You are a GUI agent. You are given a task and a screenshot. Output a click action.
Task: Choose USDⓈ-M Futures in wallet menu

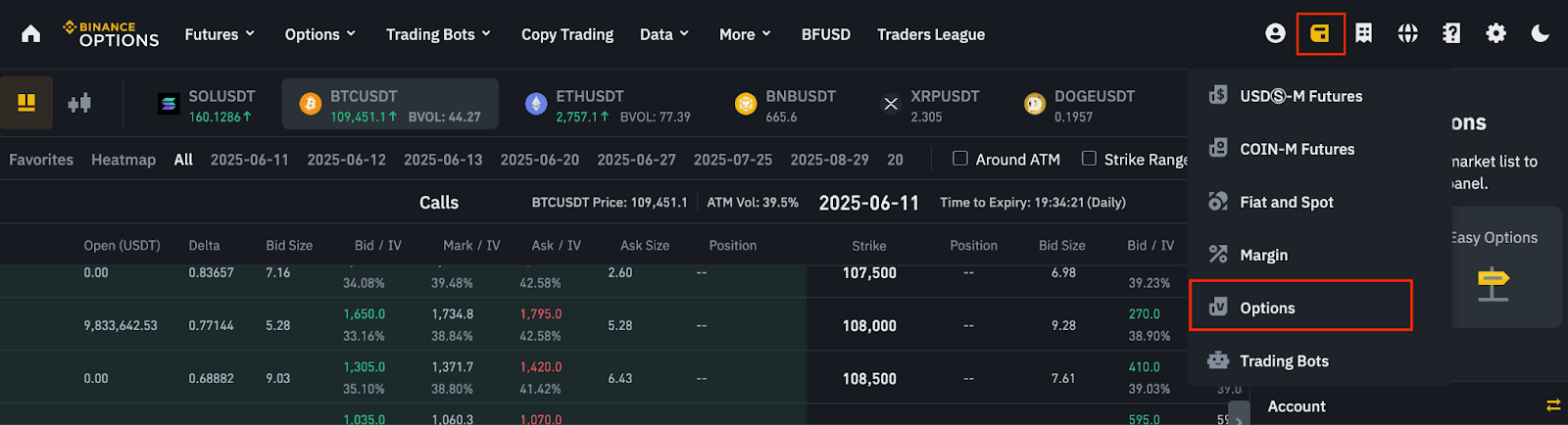pyautogui.click(x=1300, y=96)
